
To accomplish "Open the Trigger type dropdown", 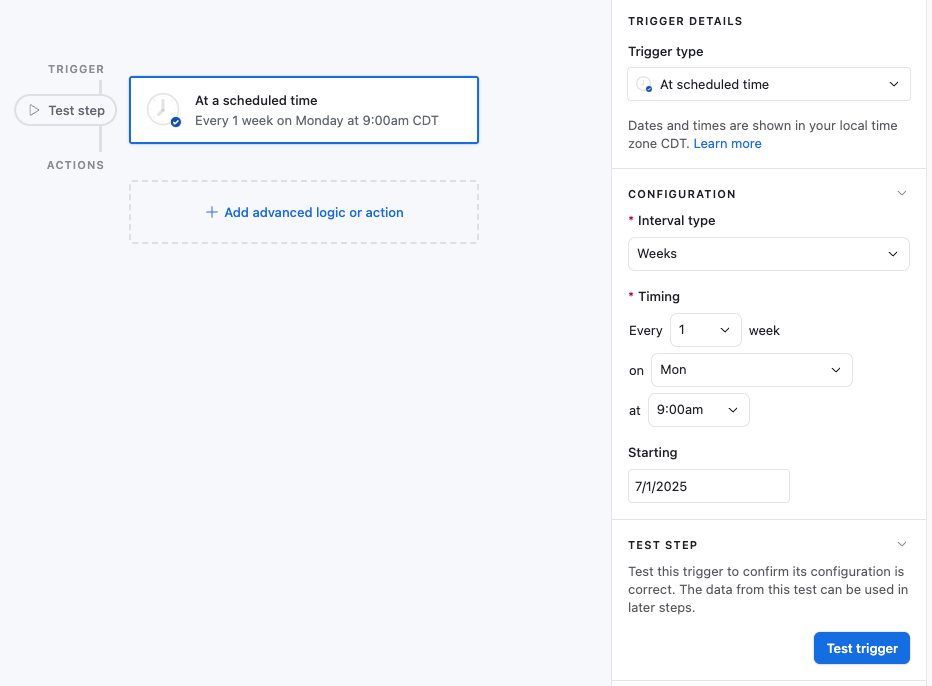I will (x=768, y=85).
